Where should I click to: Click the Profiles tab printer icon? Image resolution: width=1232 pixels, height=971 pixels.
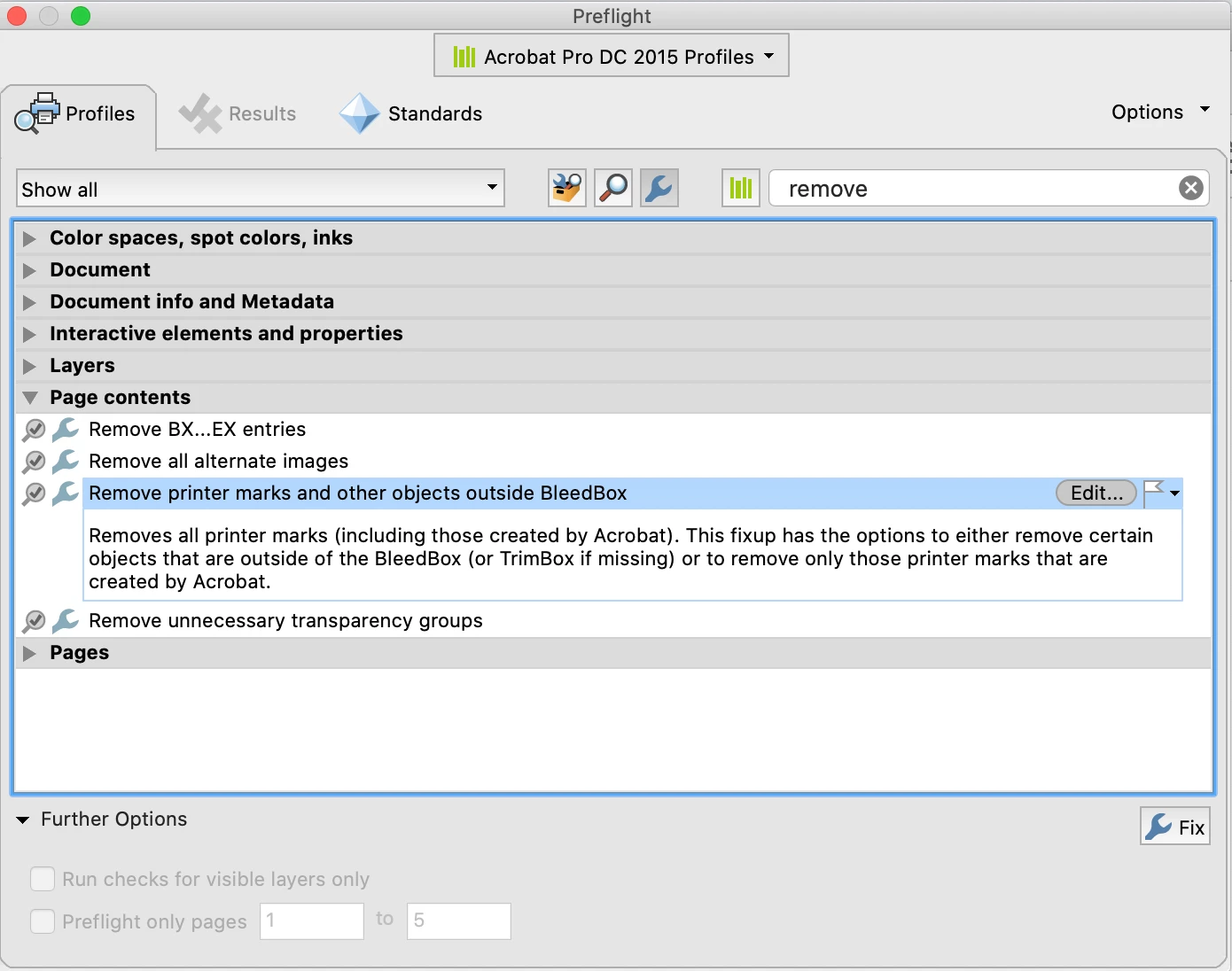pyautogui.click(x=37, y=113)
